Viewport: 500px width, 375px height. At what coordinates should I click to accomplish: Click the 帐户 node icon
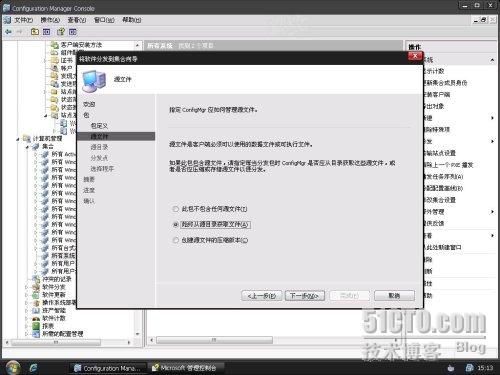(55, 68)
